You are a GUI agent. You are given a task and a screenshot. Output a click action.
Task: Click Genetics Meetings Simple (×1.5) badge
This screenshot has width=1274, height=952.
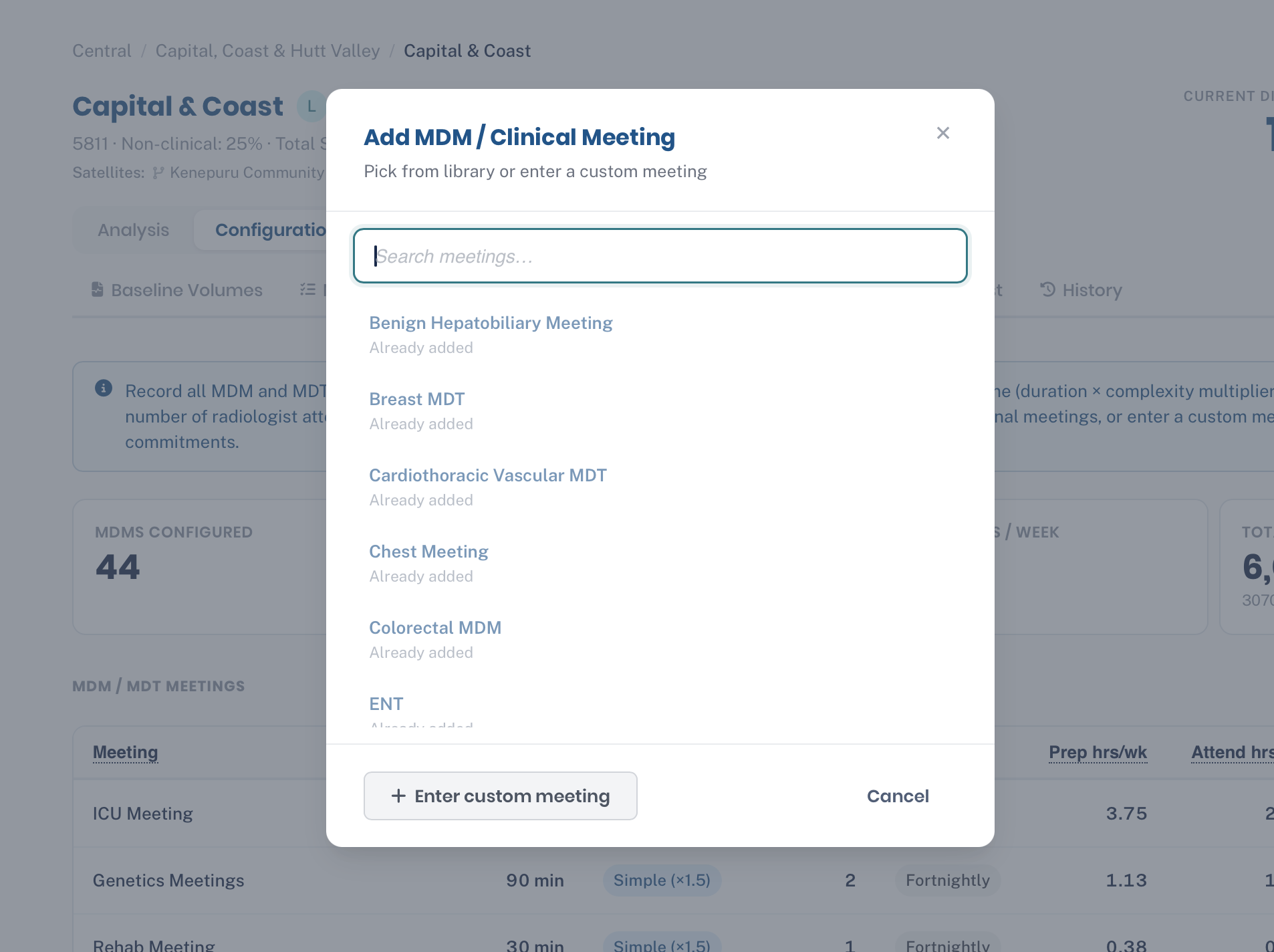pos(662,880)
